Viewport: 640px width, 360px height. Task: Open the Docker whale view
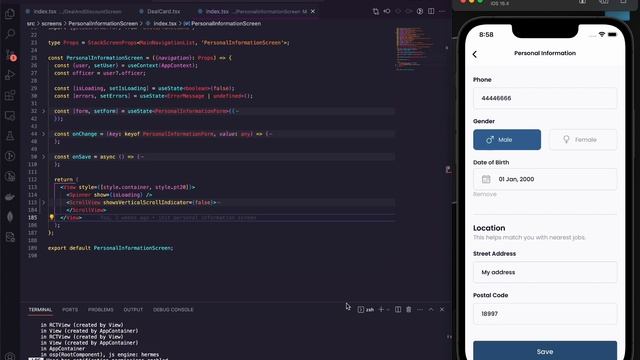pyautogui.click(x=10, y=197)
